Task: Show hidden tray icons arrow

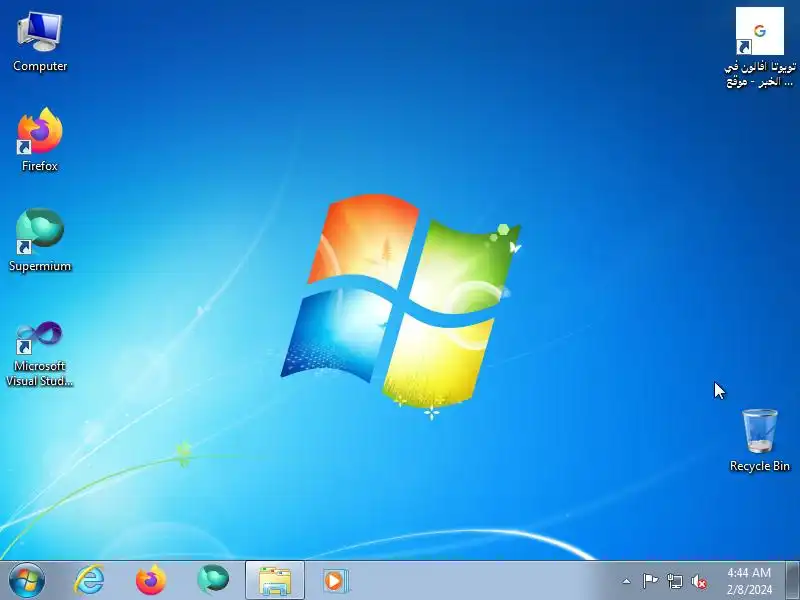Action: coord(627,581)
